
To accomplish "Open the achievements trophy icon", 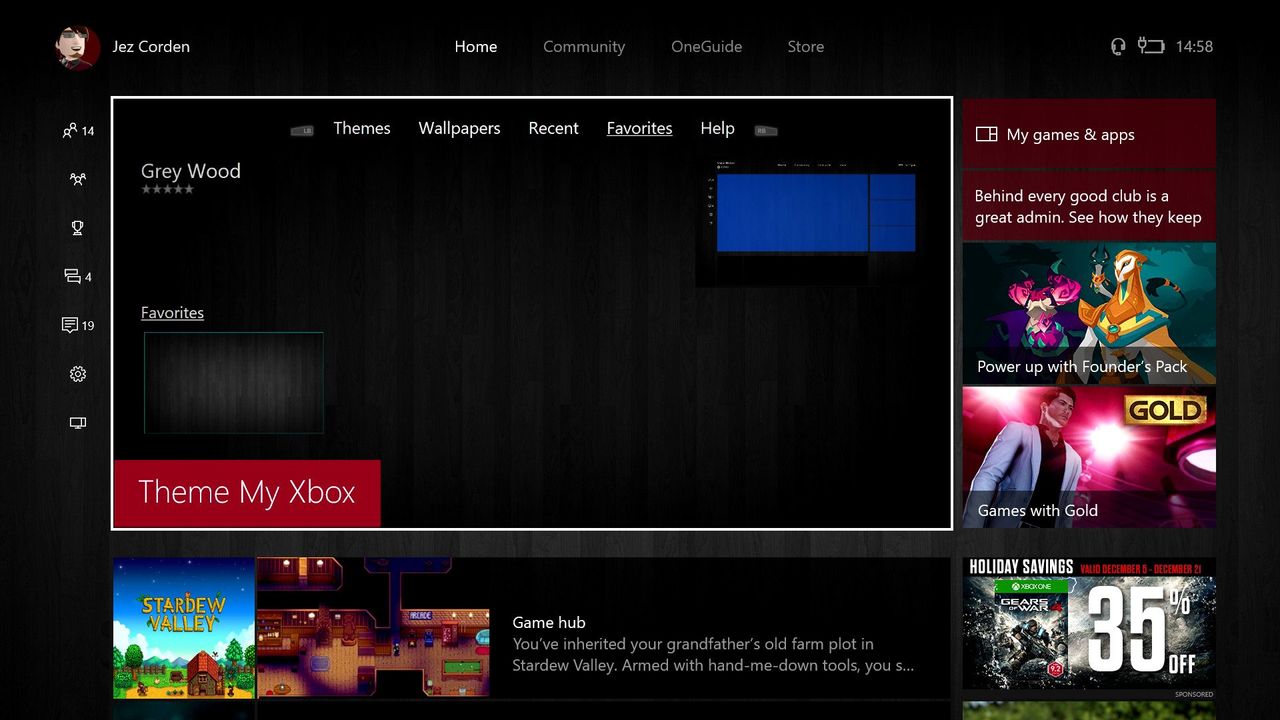I will pos(78,228).
